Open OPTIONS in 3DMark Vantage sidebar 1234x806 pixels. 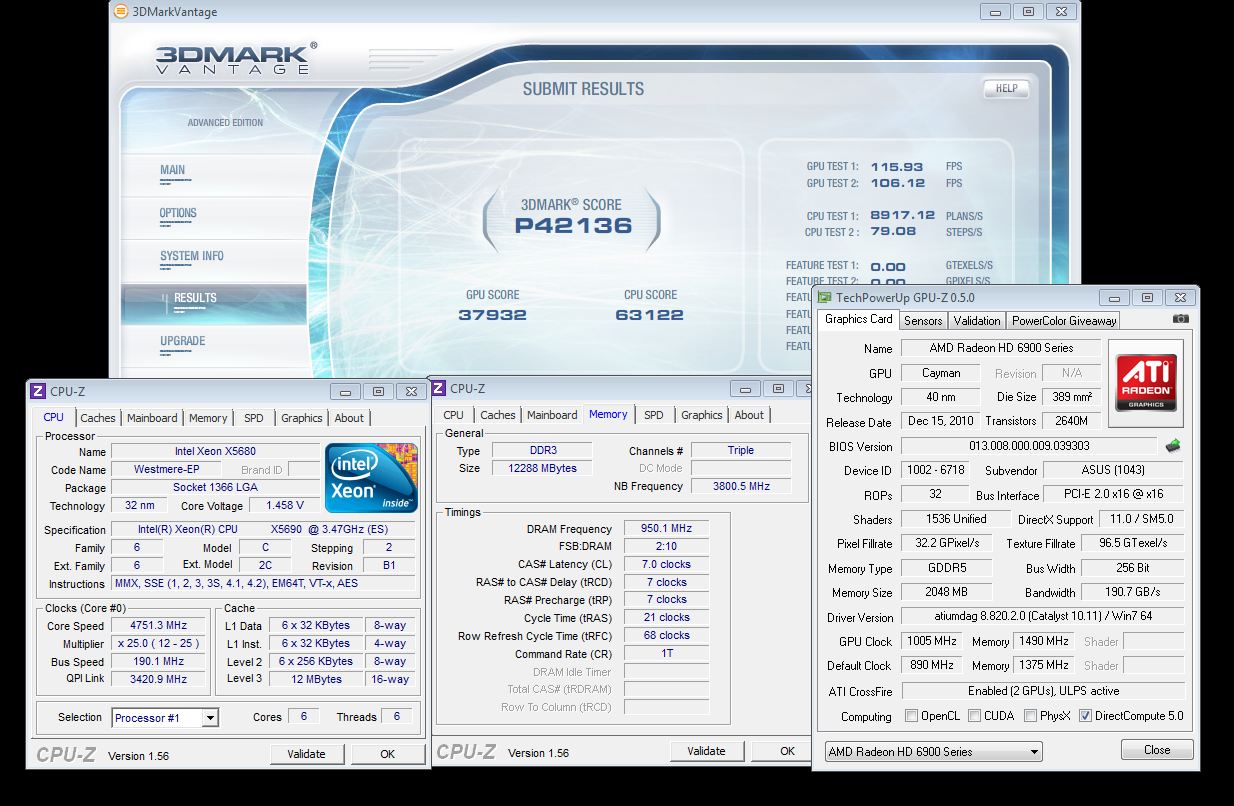coord(178,213)
